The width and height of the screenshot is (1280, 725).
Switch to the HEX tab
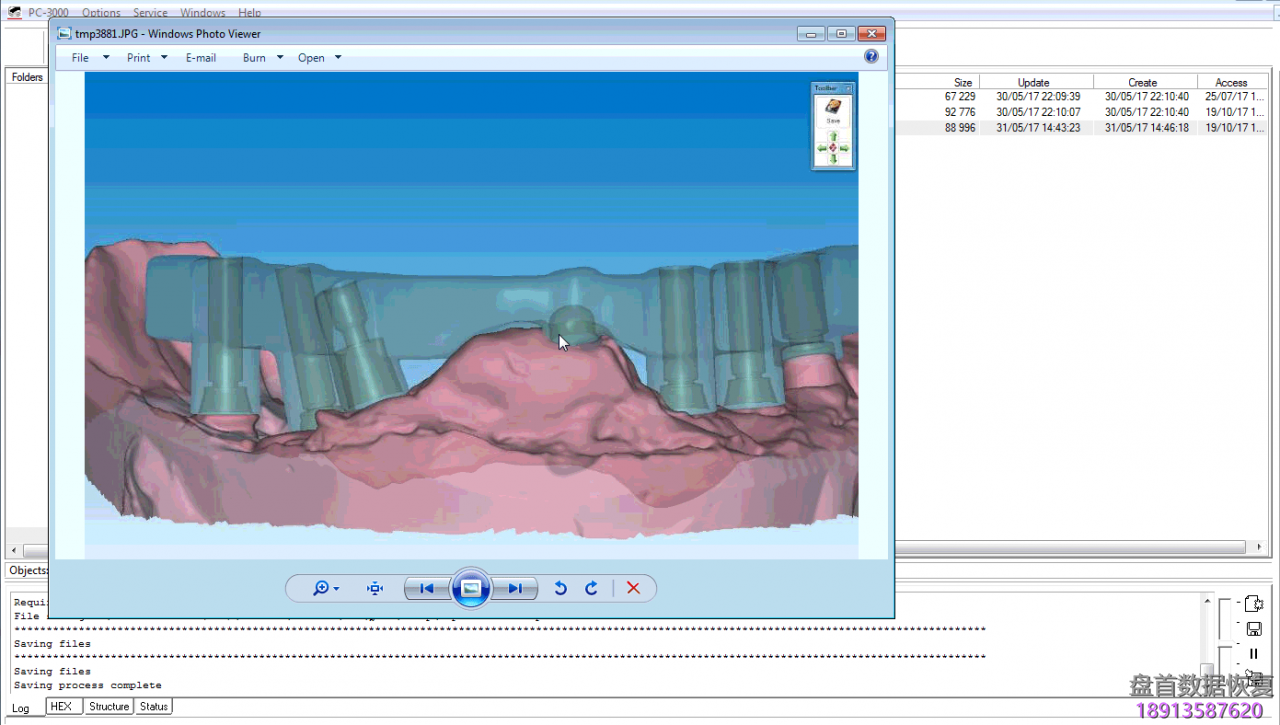(x=61, y=706)
